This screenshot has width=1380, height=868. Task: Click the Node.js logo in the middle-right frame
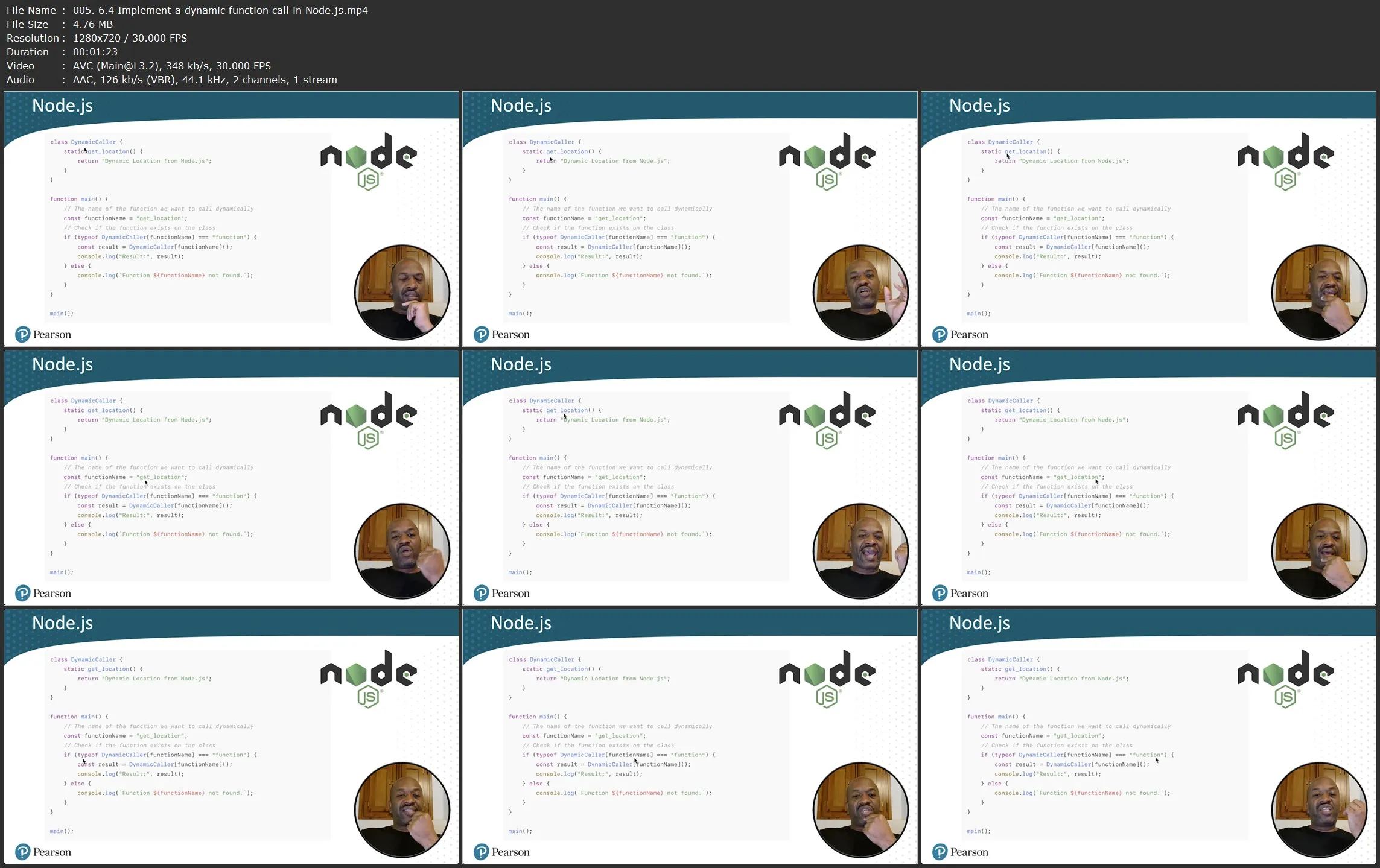point(1286,420)
